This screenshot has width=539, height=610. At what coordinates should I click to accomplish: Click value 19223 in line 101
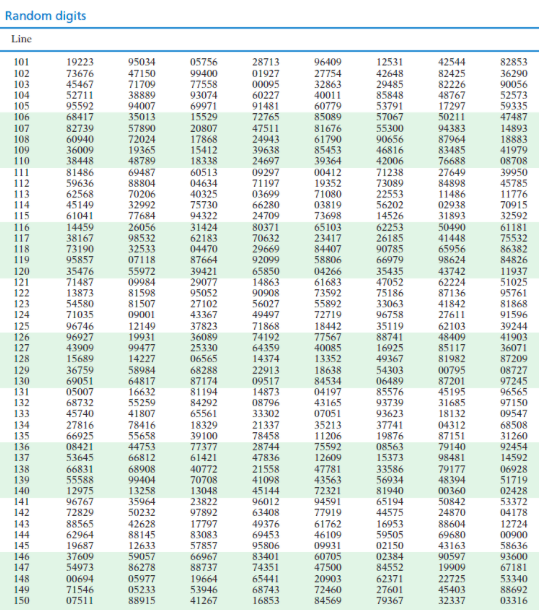(80, 62)
